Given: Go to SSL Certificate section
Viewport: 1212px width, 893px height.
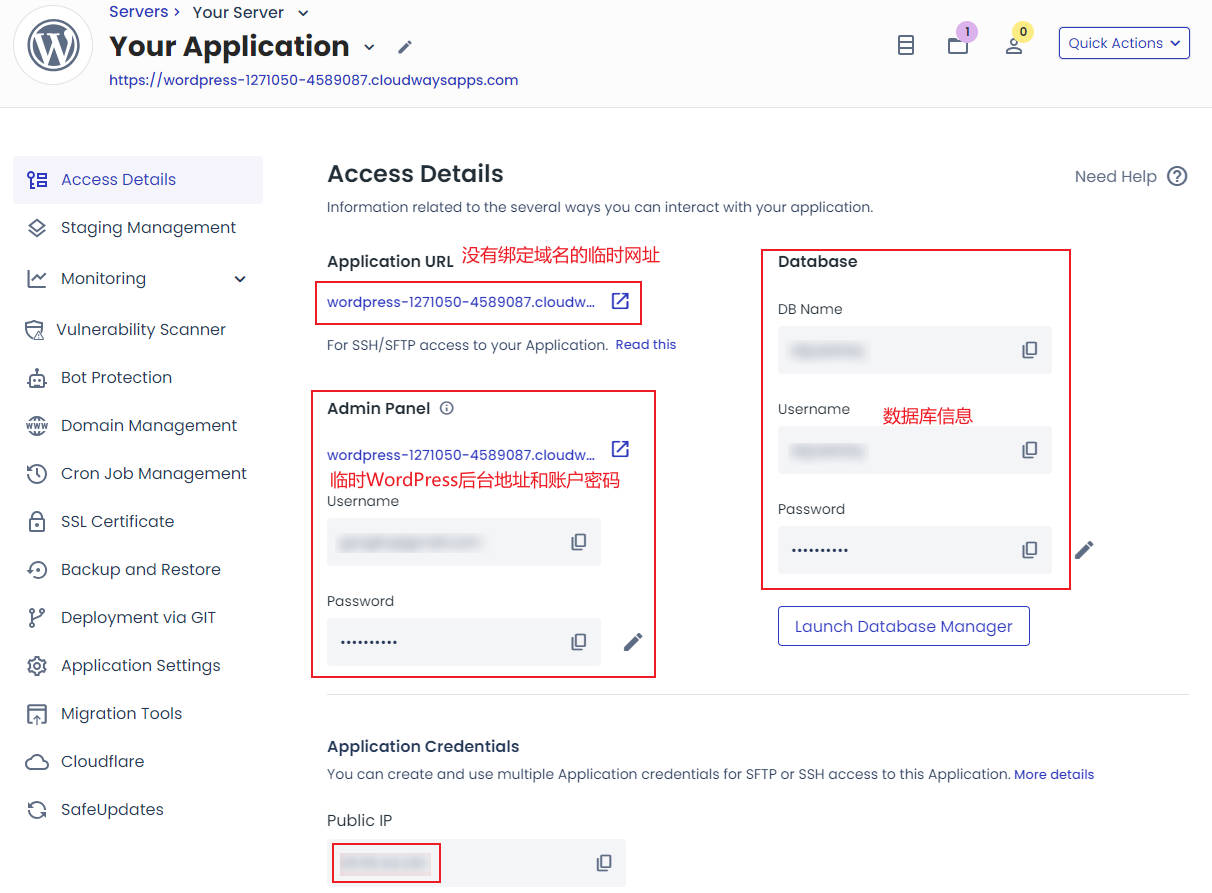Looking at the screenshot, I should [117, 522].
